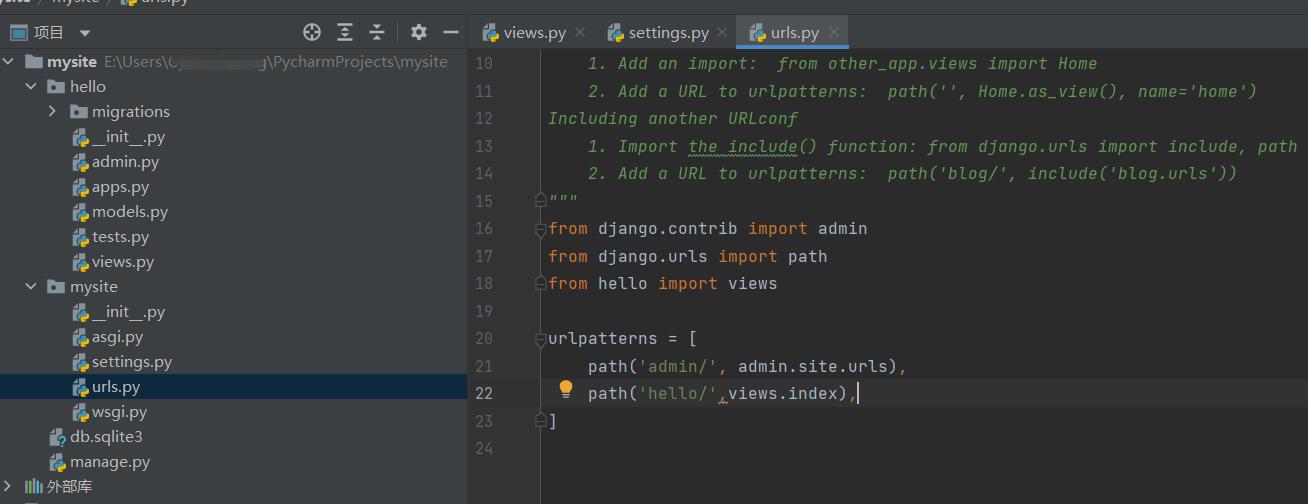Select the hello folder in tree
The height and width of the screenshot is (504, 1308).
click(x=88, y=87)
